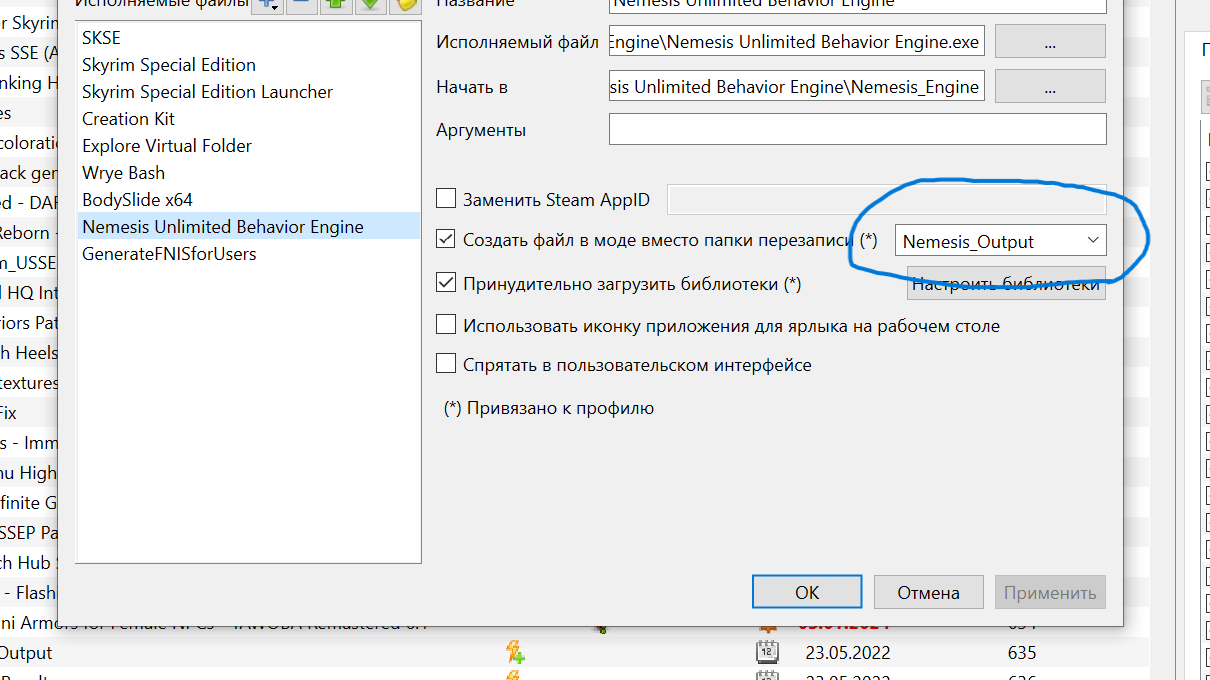Click the calendar icon beside 23.05.2022

(x=767, y=653)
